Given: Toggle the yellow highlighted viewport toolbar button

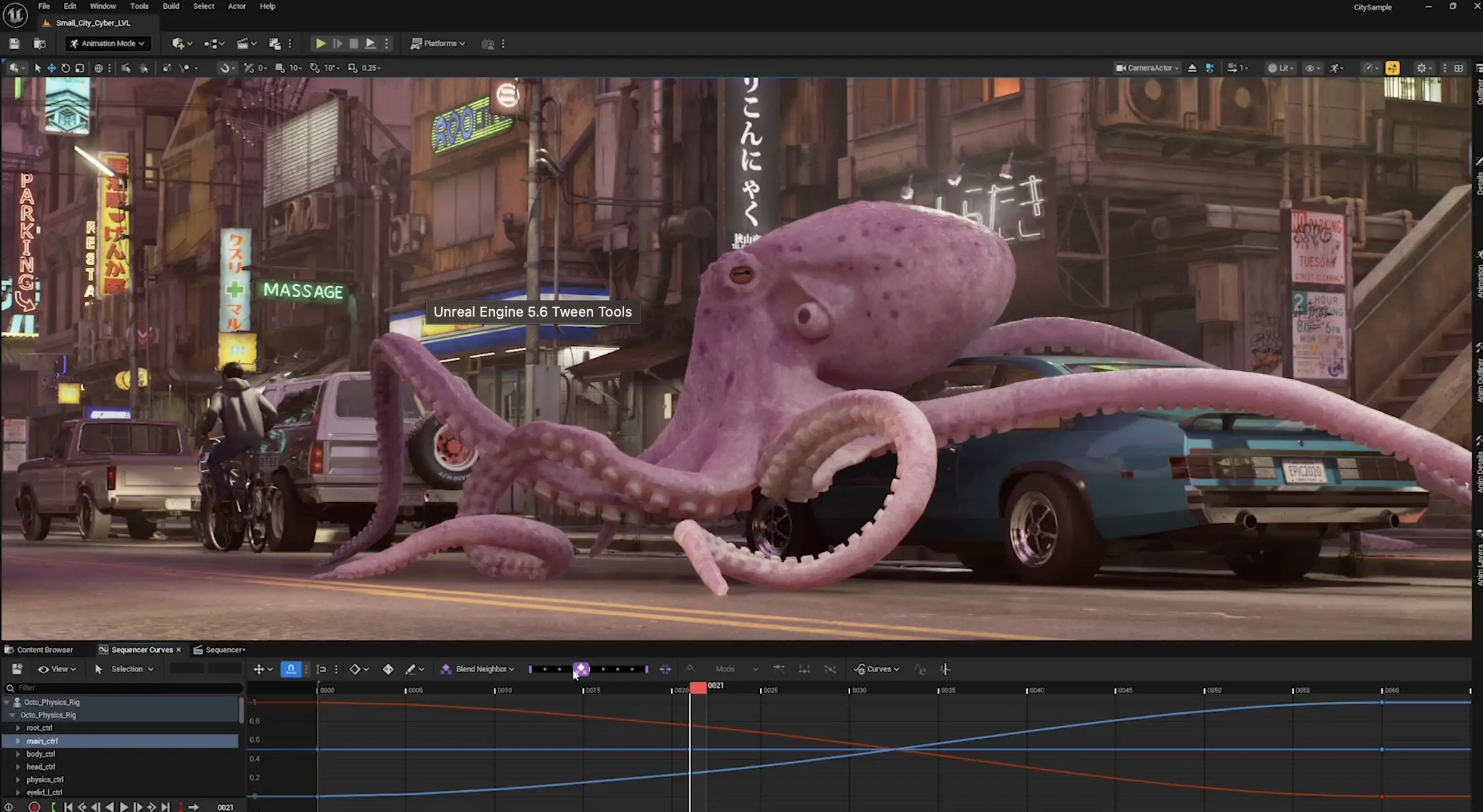Looking at the screenshot, I should tap(1392, 68).
